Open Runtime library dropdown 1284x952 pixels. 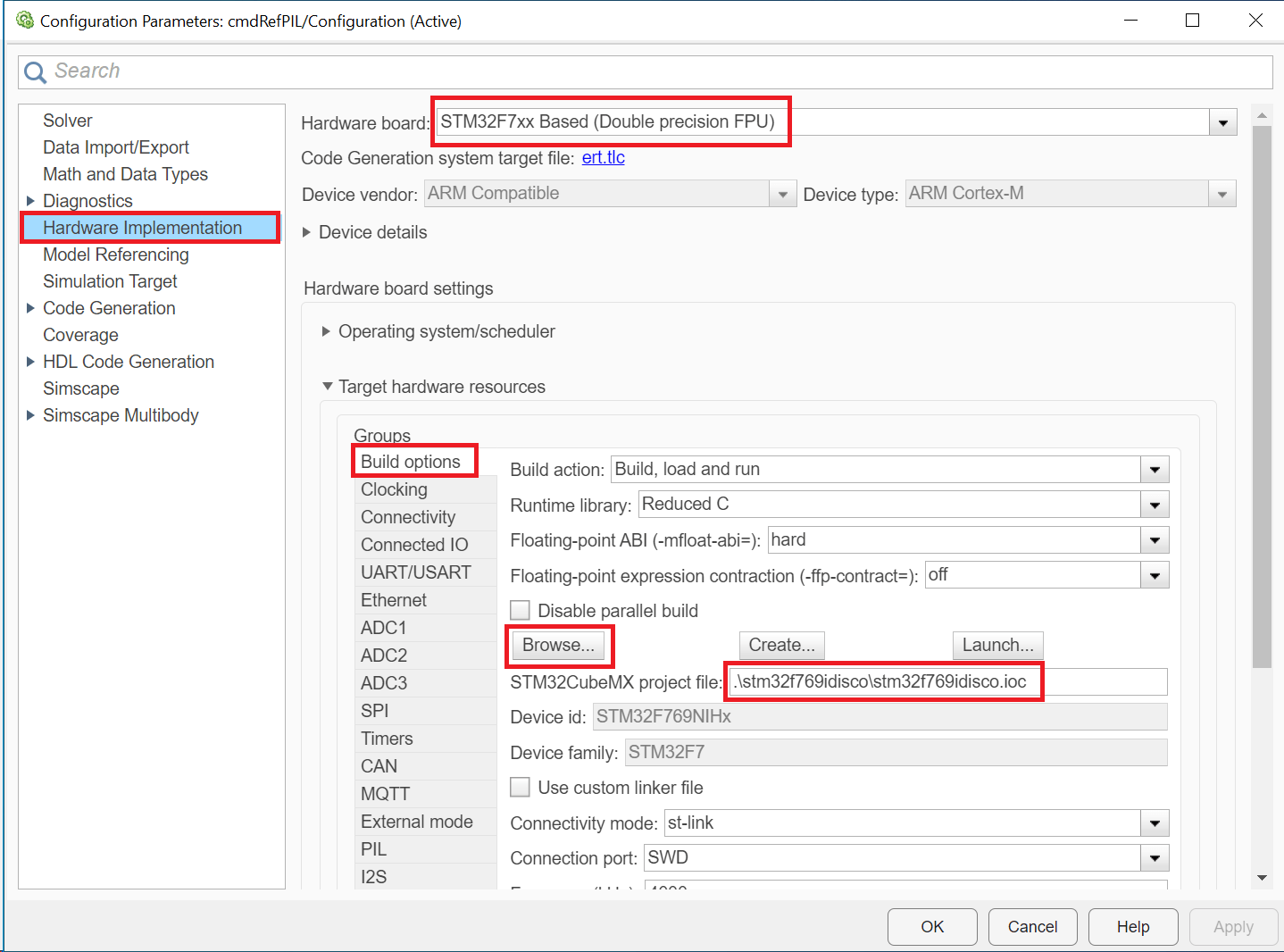(x=1155, y=505)
